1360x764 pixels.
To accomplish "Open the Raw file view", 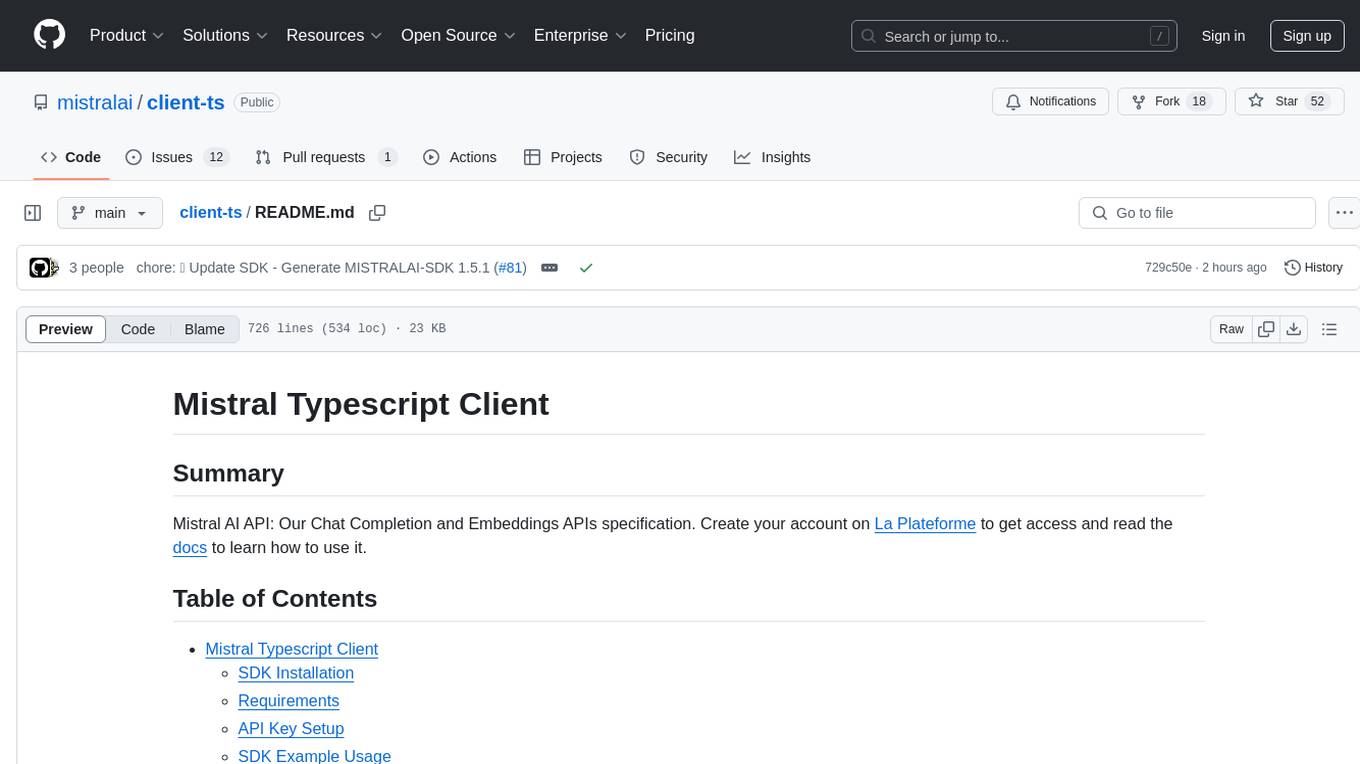I will point(1231,329).
